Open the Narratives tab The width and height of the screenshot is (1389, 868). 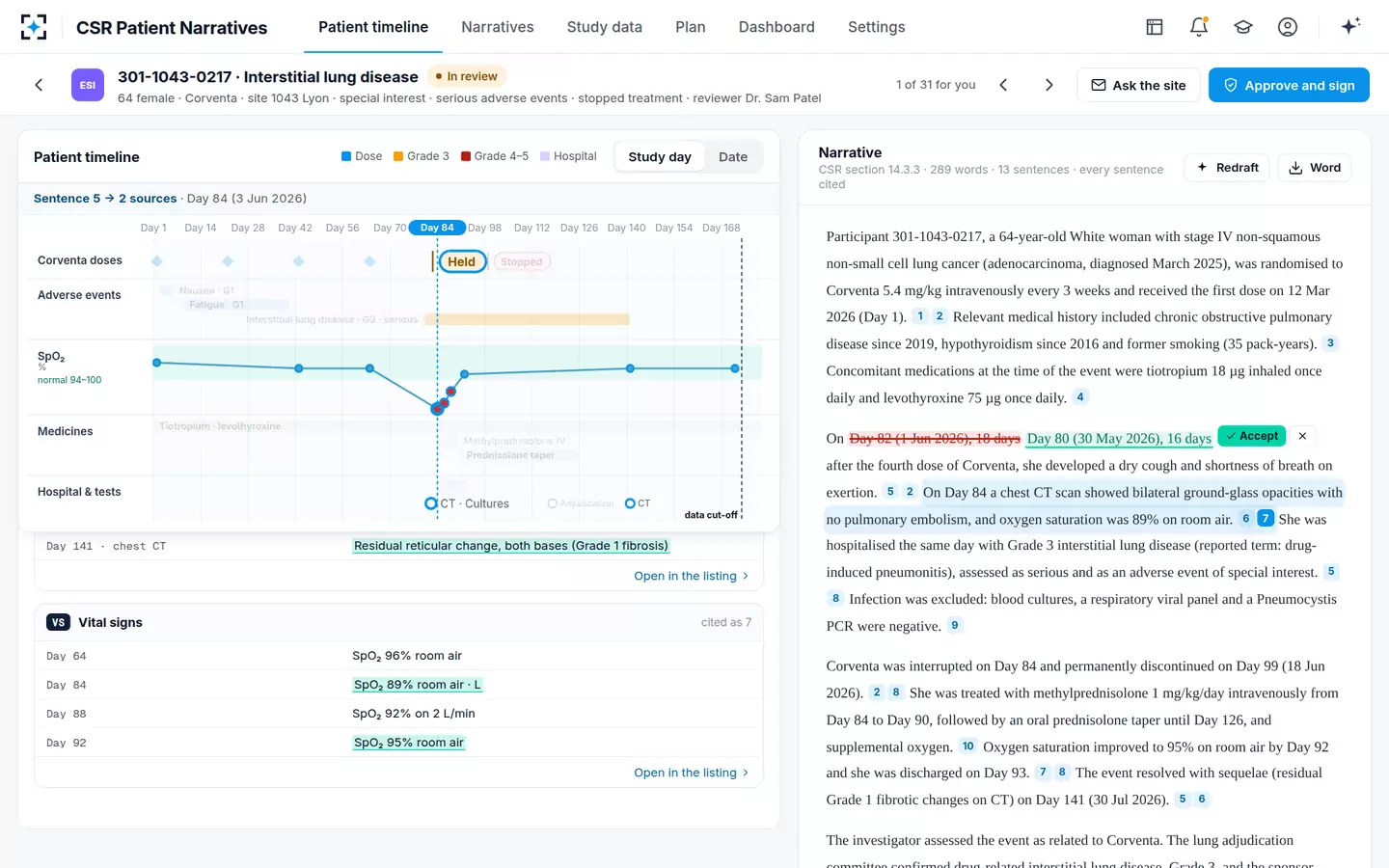tap(498, 27)
